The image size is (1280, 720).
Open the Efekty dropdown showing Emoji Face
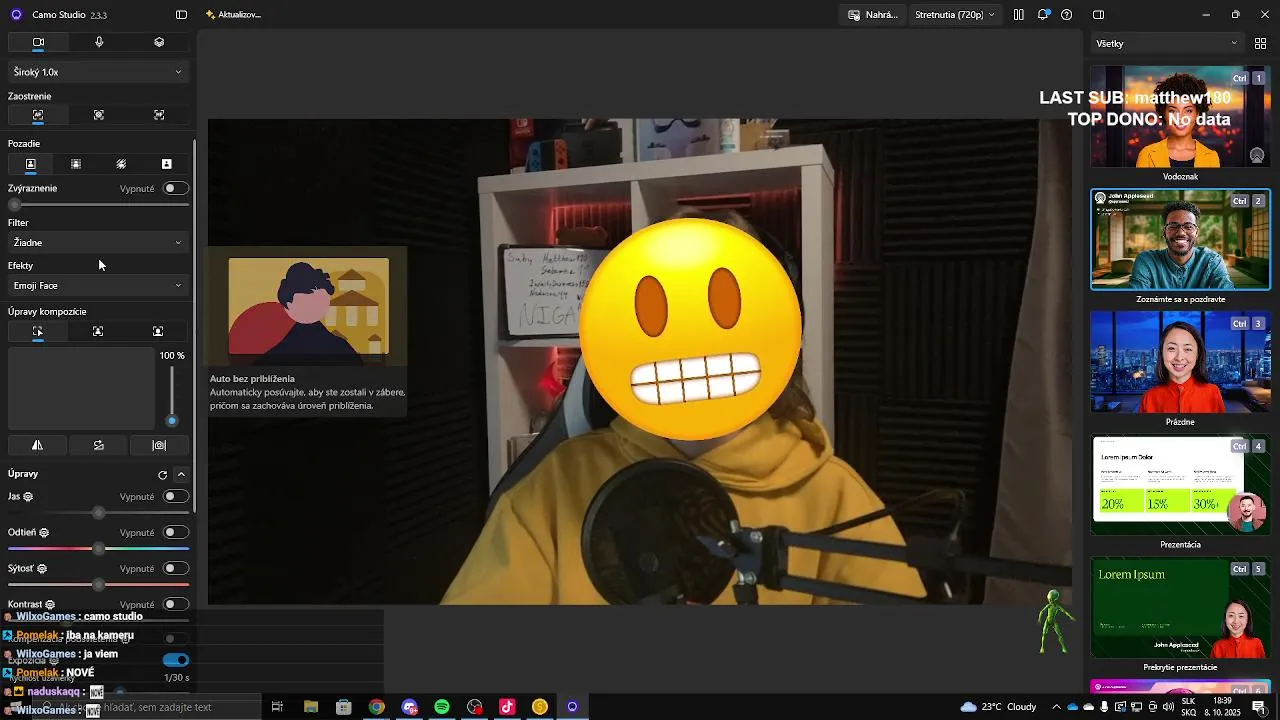click(98, 286)
